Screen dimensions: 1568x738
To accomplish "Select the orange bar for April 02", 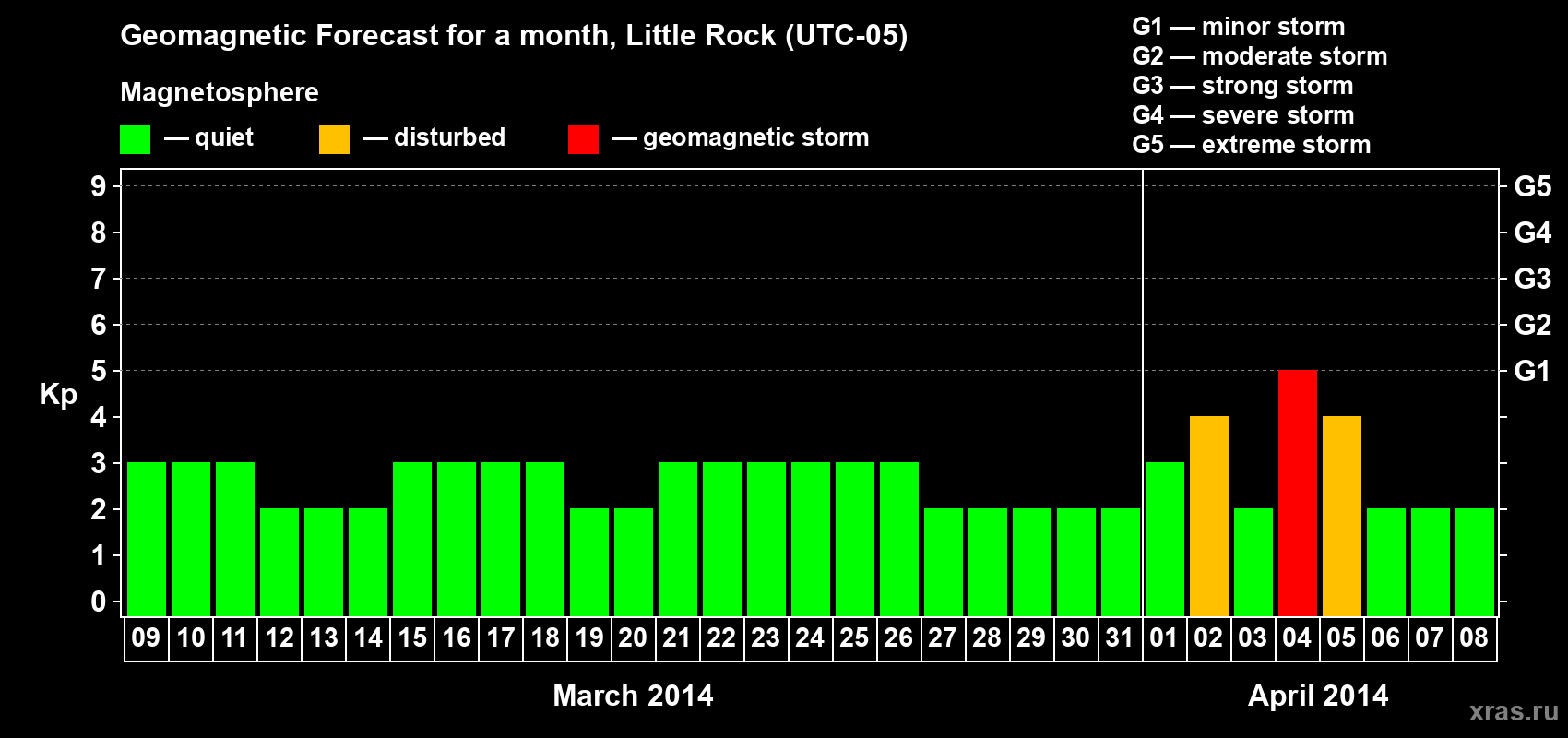I will 1208,516.
